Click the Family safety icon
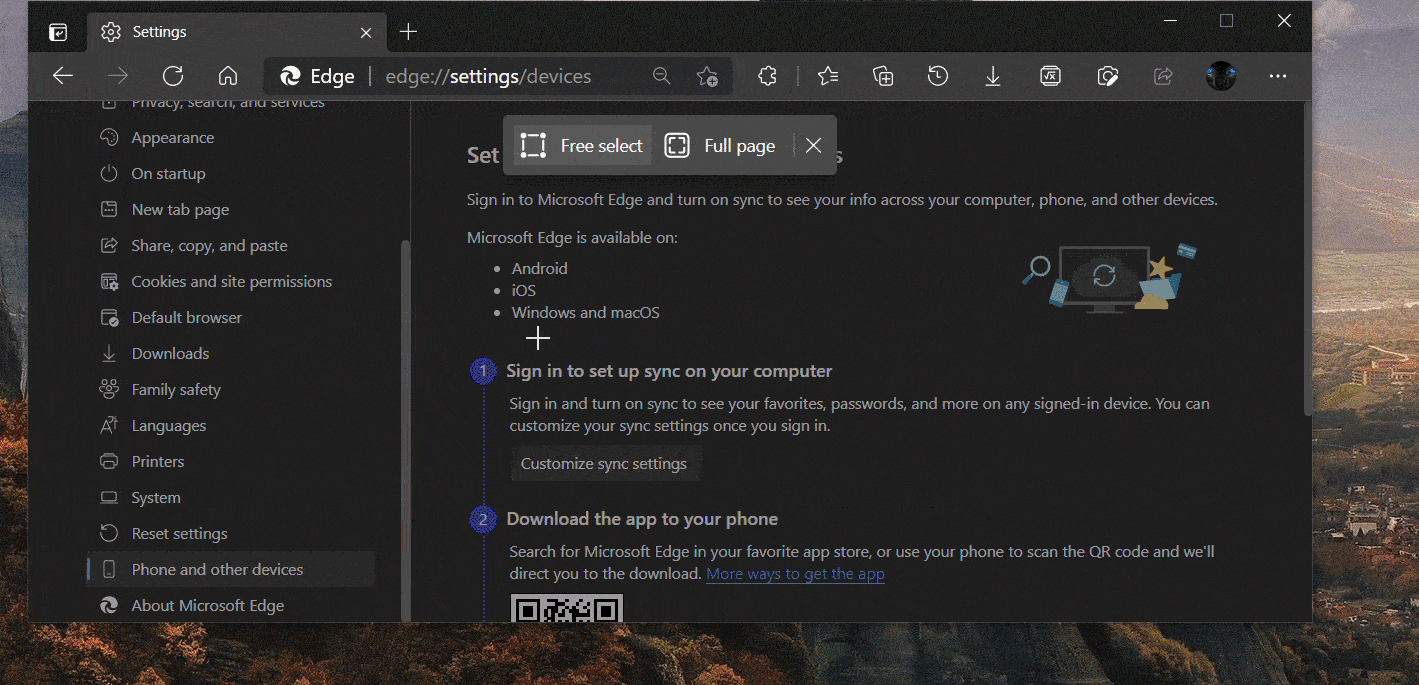 click(x=110, y=390)
